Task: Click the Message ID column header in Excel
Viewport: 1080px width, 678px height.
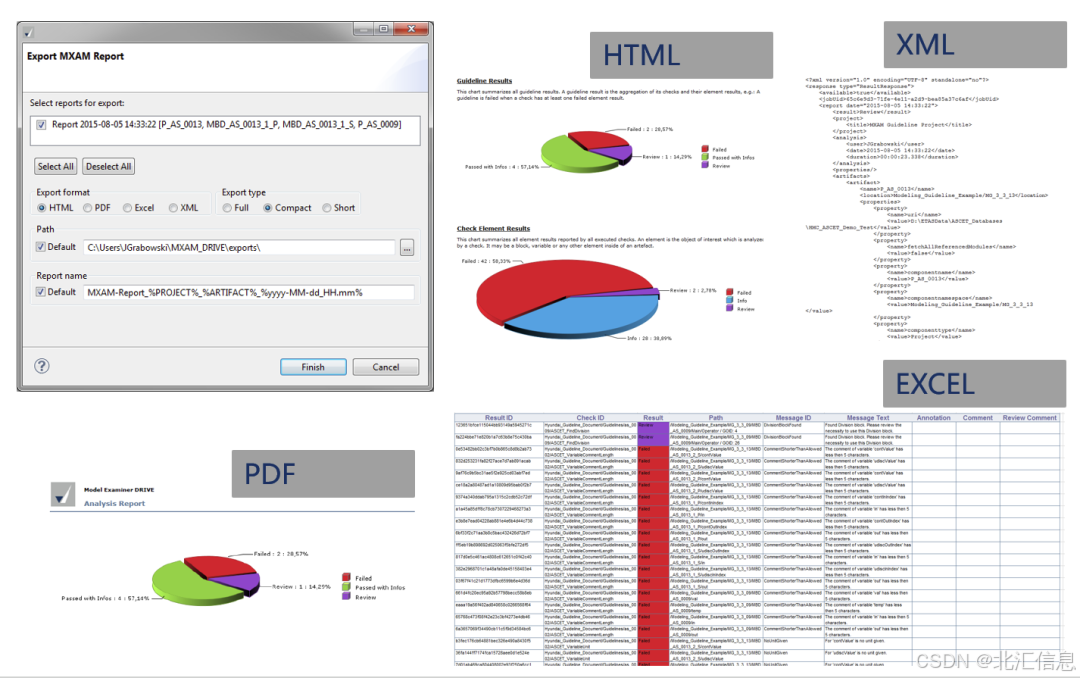Action: pyautogui.click(x=793, y=418)
